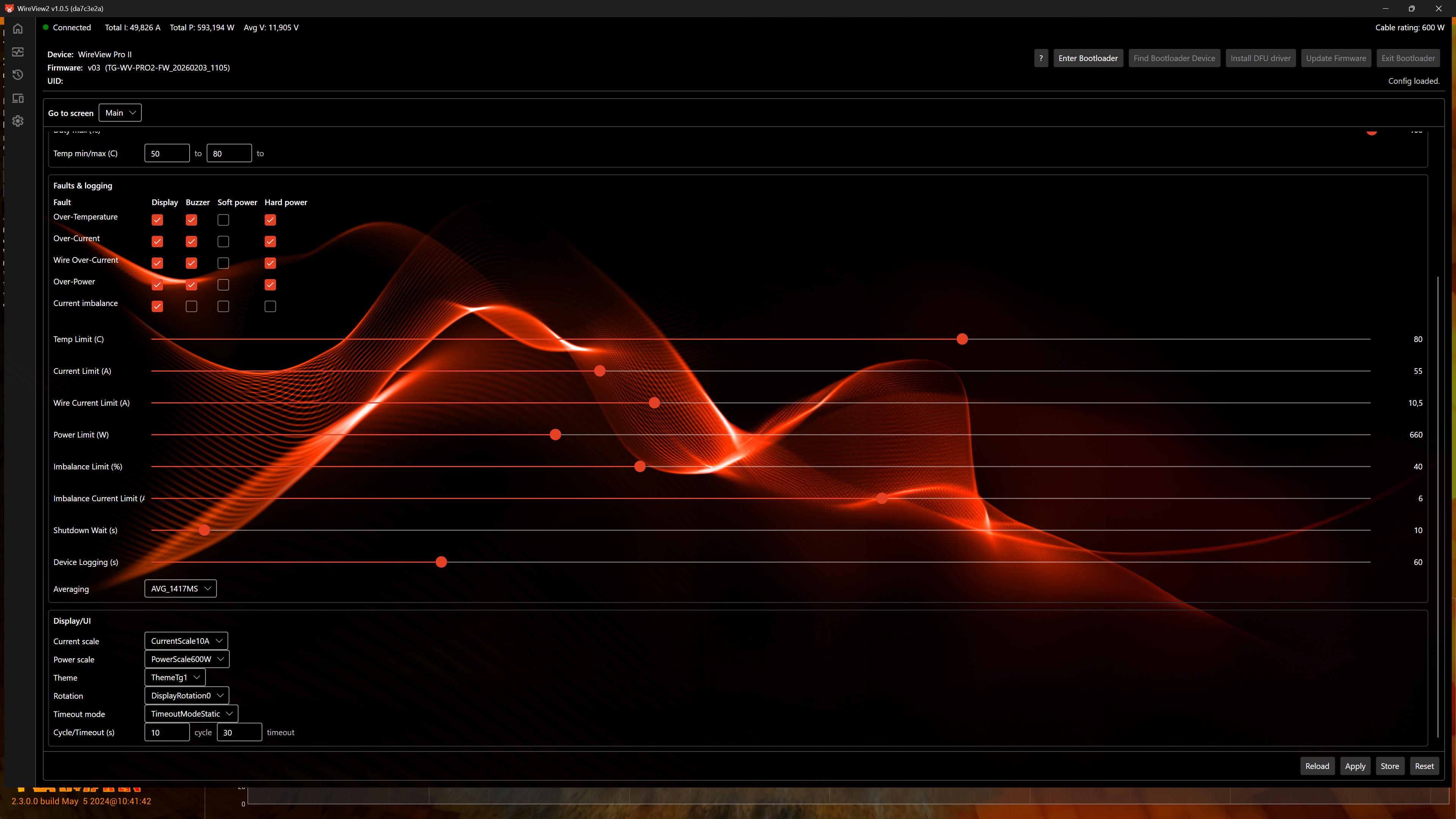Open the Theme ThemeTg1 dropdown
Screen dimensions: 1456x819
[x=175, y=677]
